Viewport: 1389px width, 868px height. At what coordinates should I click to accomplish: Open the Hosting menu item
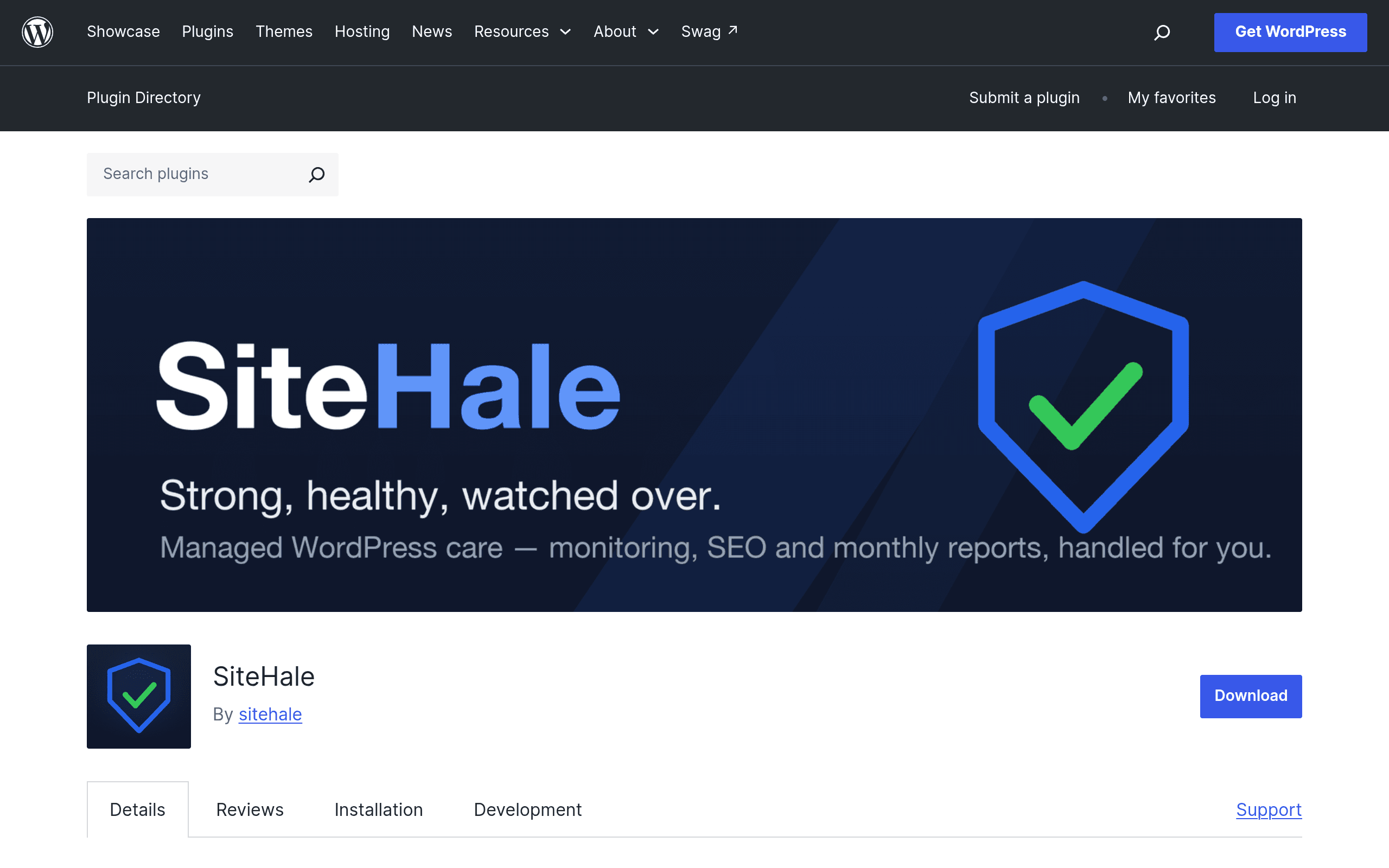[x=362, y=31]
